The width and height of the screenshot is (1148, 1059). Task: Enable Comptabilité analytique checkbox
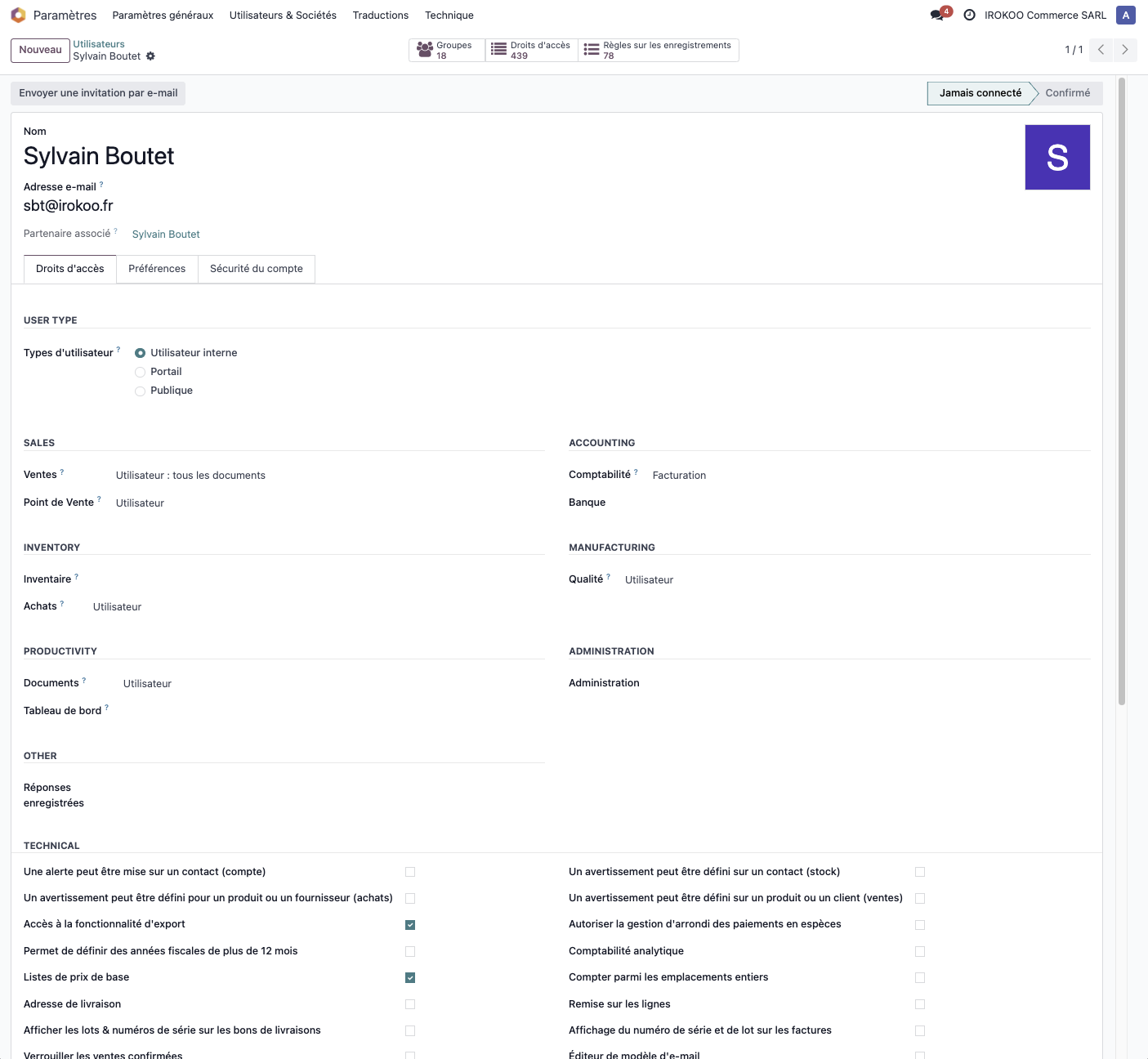coord(920,951)
